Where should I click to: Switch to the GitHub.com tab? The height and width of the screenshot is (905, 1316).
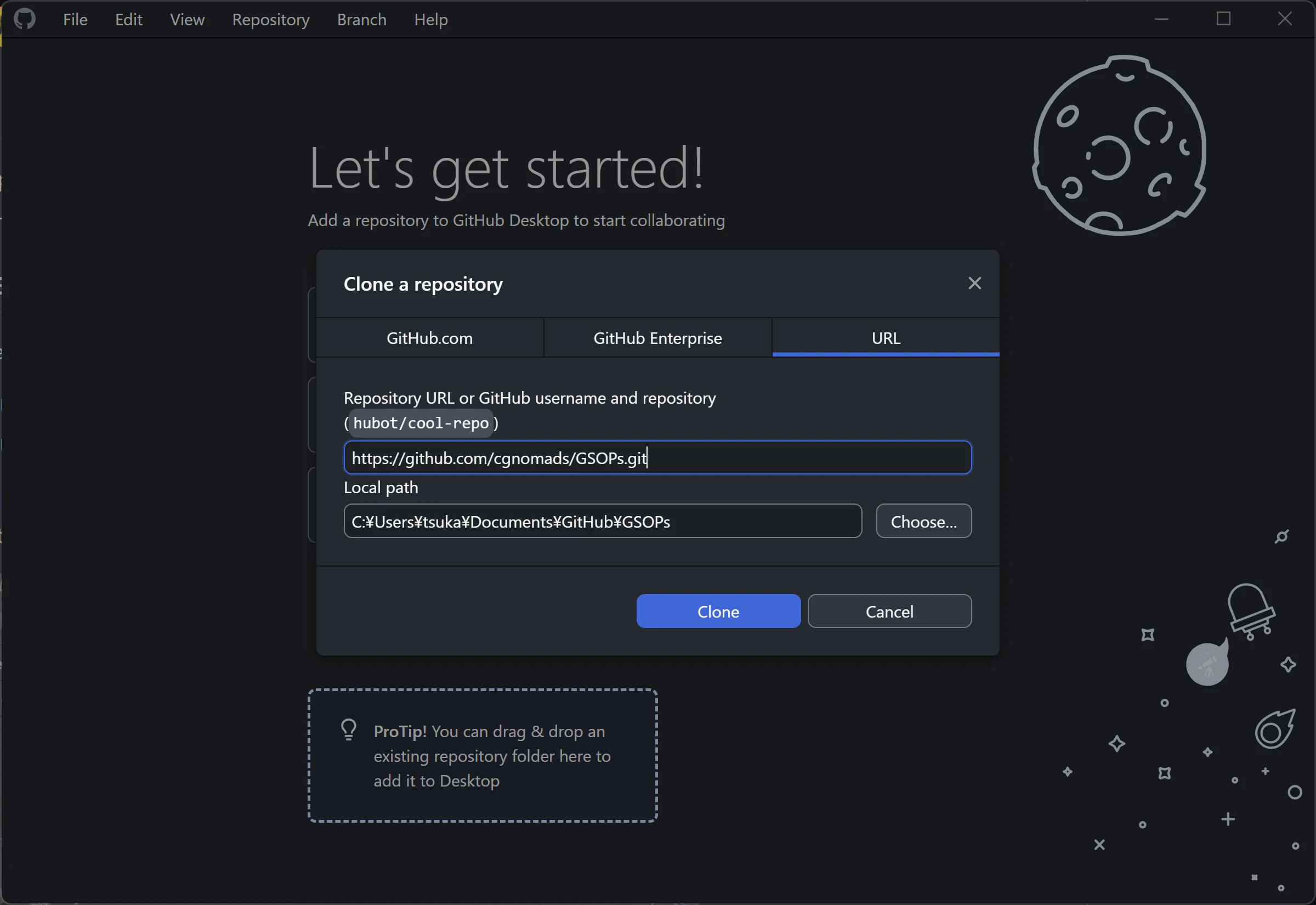[x=429, y=338]
